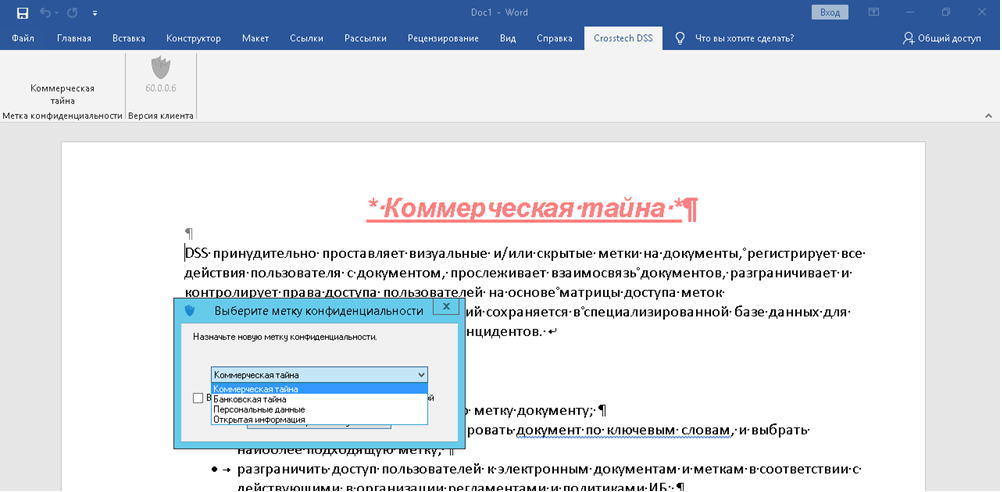Click 'Назначьте новую метку конфиденциальности' text
The image size is (1002, 492).
pos(285,336)
